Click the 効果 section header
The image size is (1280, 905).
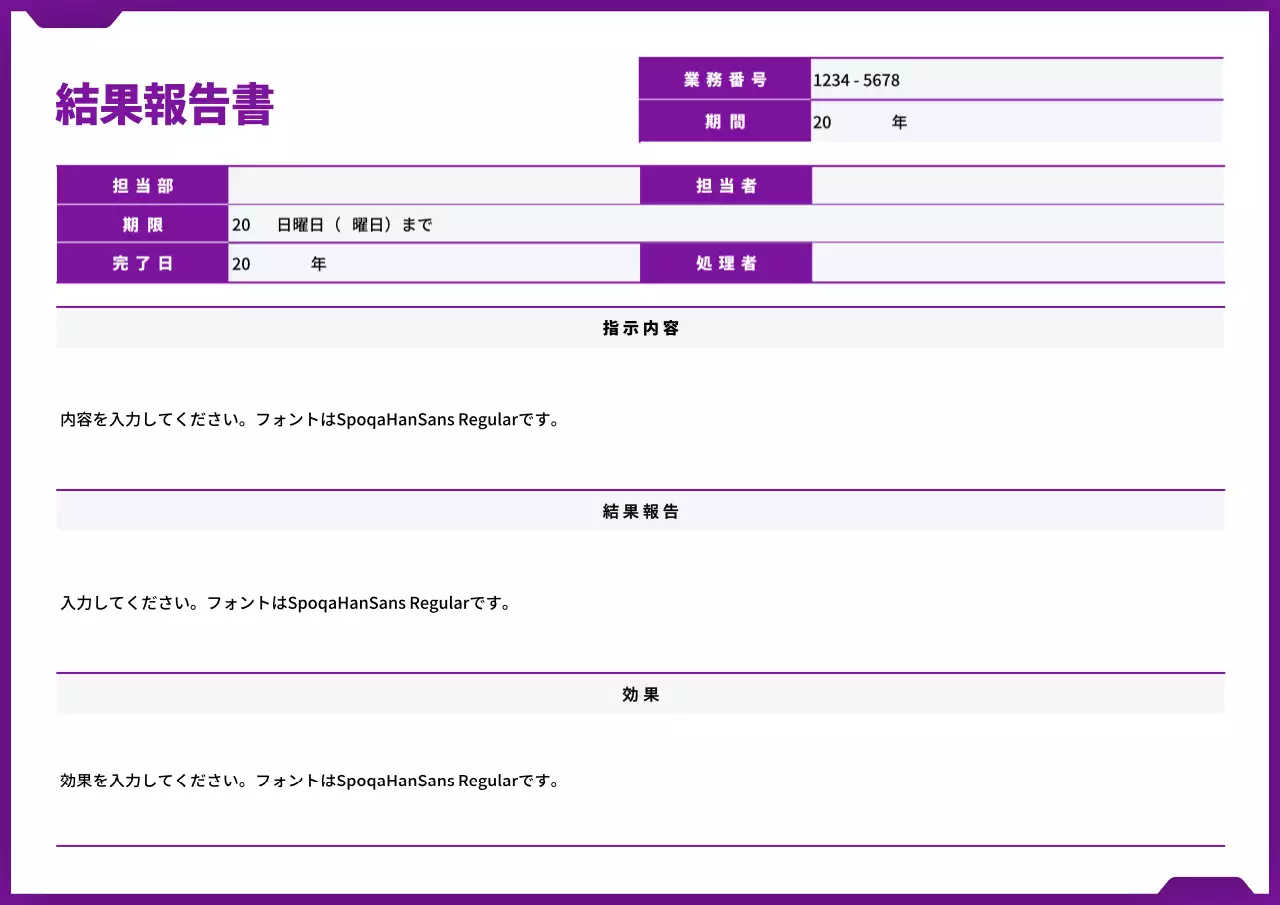pyautogui.click(x=640, y=694)
